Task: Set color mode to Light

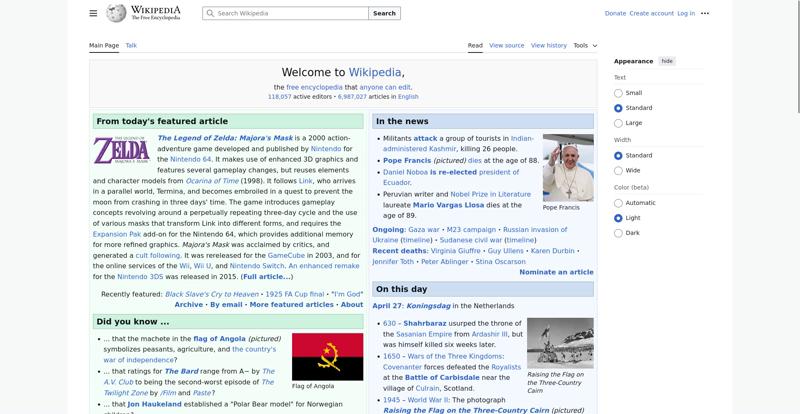Action: pos(618,218)
